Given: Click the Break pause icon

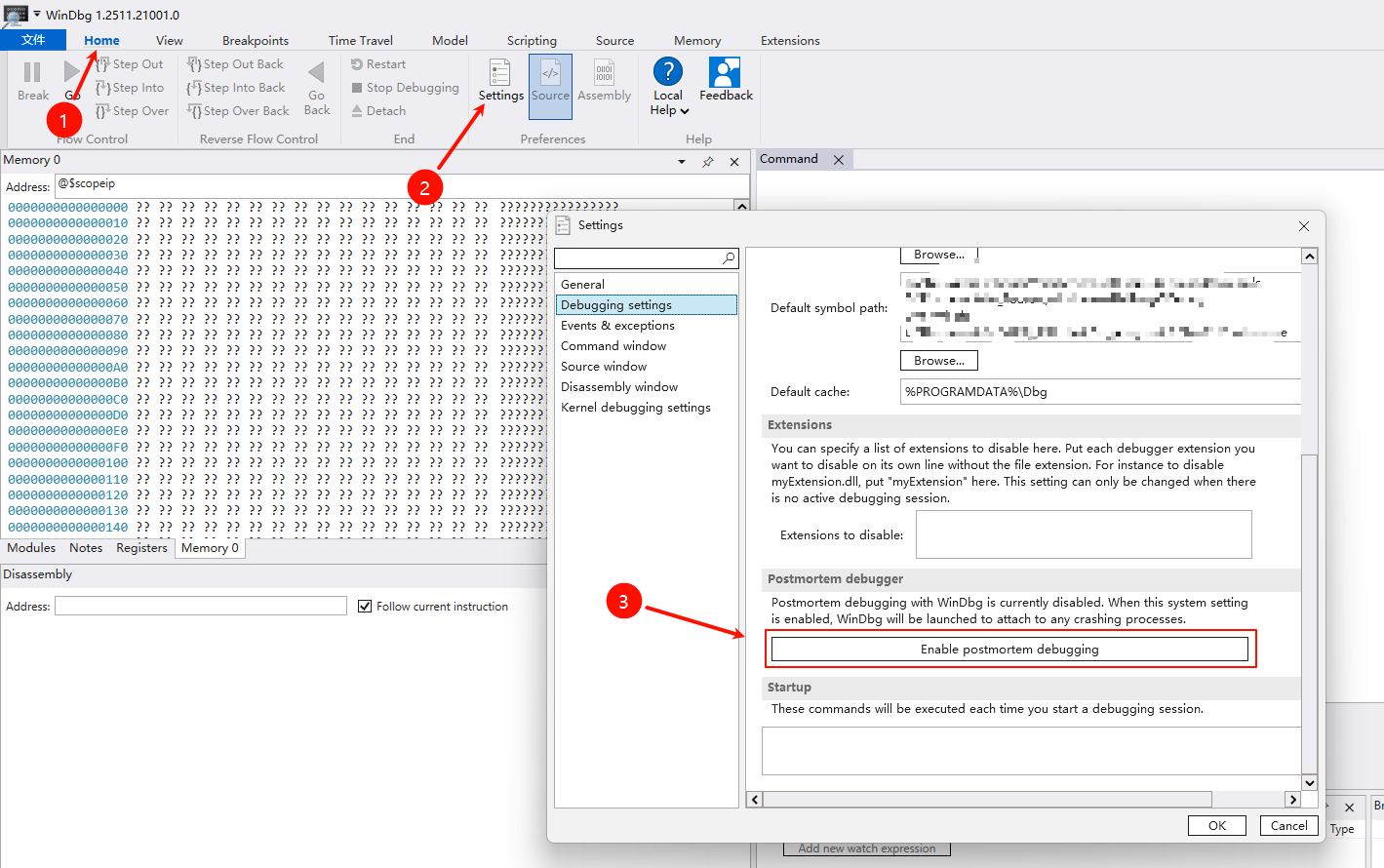Looking at the screenshot, I should tap(32, 73).
